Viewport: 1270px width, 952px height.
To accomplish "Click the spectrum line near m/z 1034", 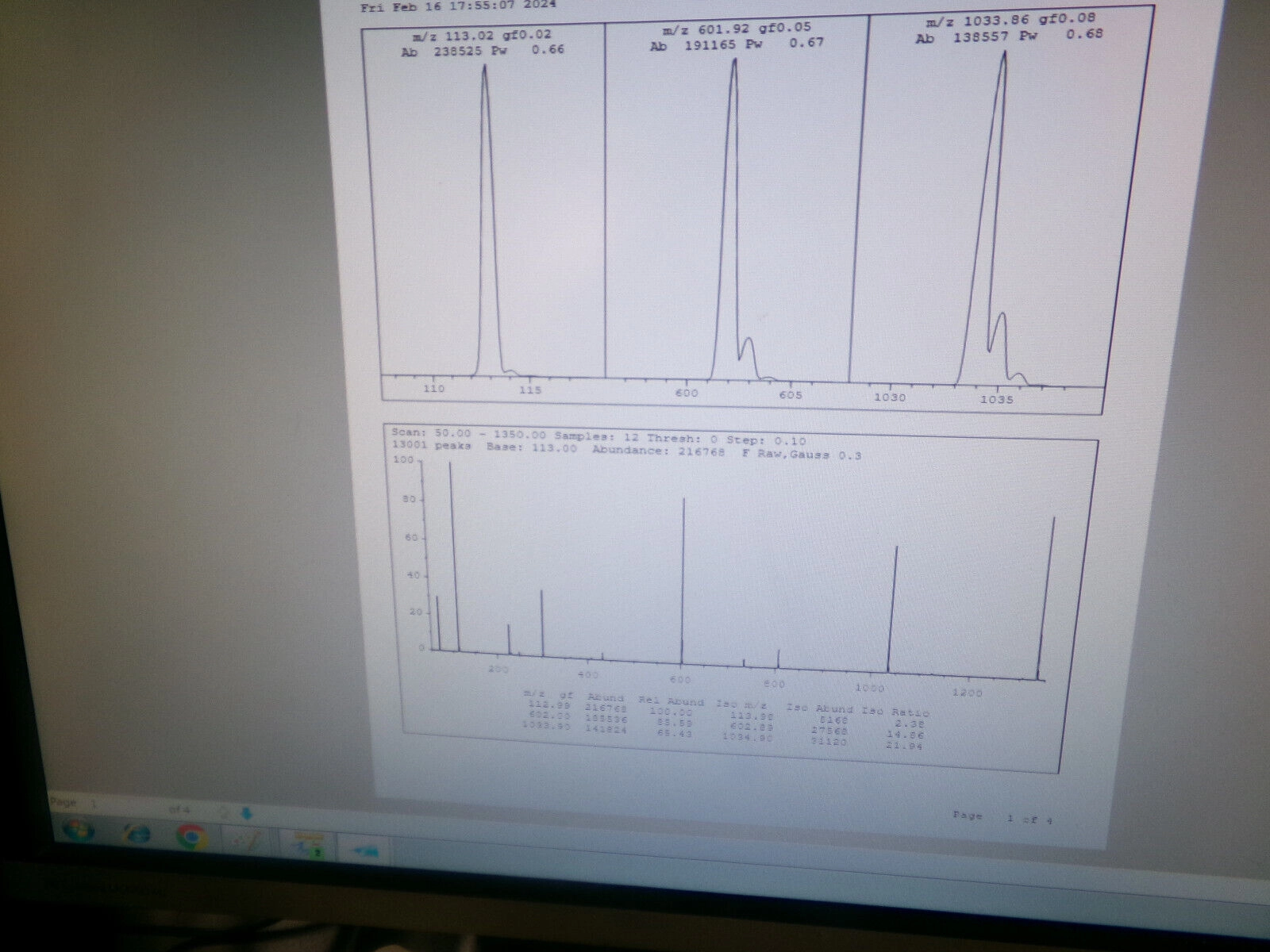I will coord(892,609).
